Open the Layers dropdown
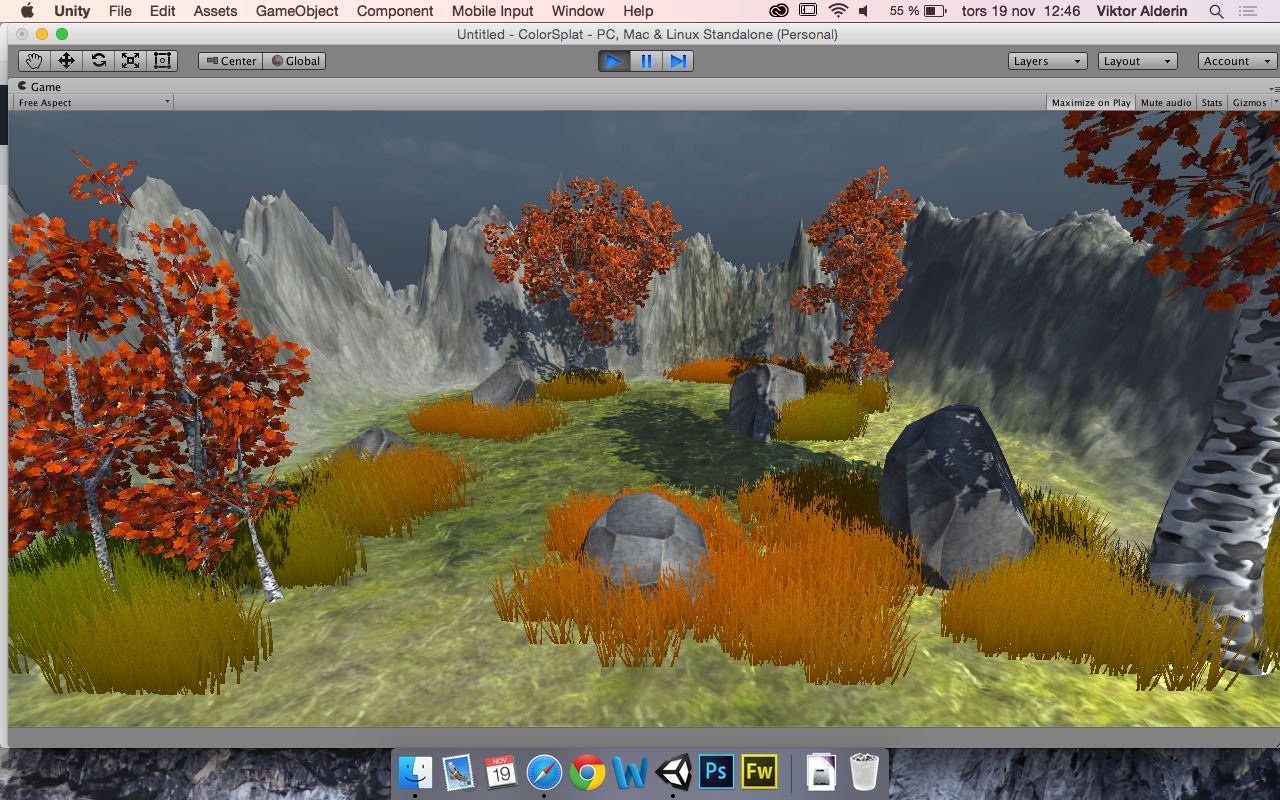Viewport: 1280px width, 800px height. click(x=1047, y=61)
